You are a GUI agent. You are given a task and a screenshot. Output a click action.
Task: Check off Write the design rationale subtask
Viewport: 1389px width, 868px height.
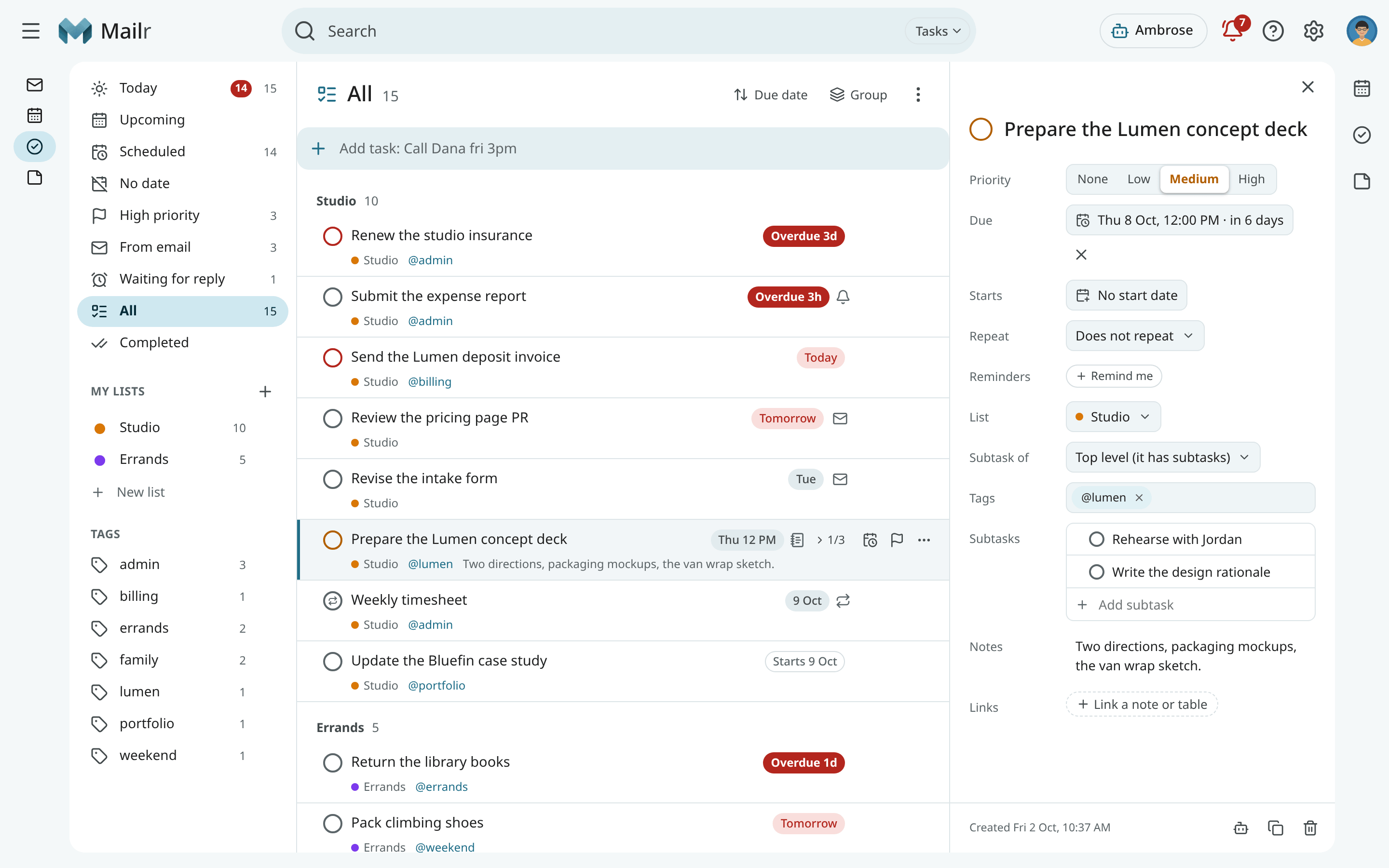pyautogui.click(x=1096, y=572)
